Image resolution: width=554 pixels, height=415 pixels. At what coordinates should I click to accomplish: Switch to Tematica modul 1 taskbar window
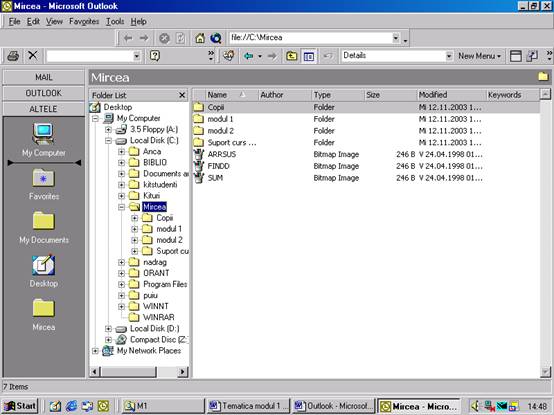click(249, 406)
